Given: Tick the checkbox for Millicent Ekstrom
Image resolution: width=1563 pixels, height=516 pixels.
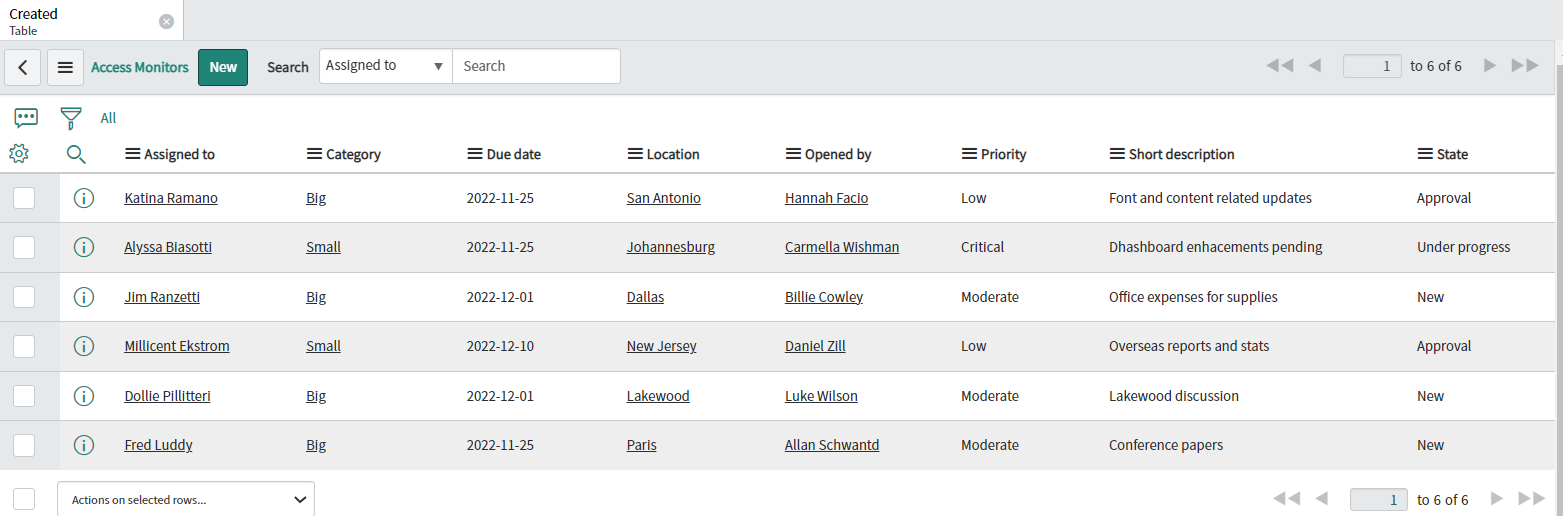Looking at the screenshot, I should pos(24,346).
